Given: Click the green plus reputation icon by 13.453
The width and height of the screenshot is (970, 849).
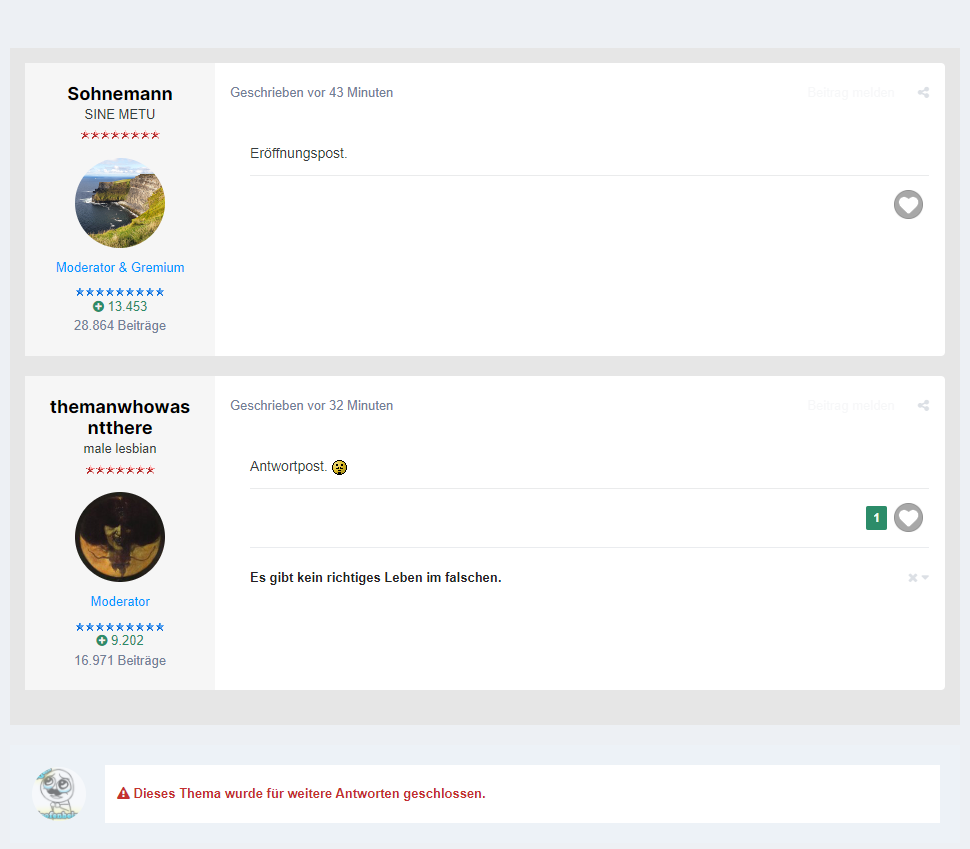Looking at the screenshot, I should click(x=98, y=306).
